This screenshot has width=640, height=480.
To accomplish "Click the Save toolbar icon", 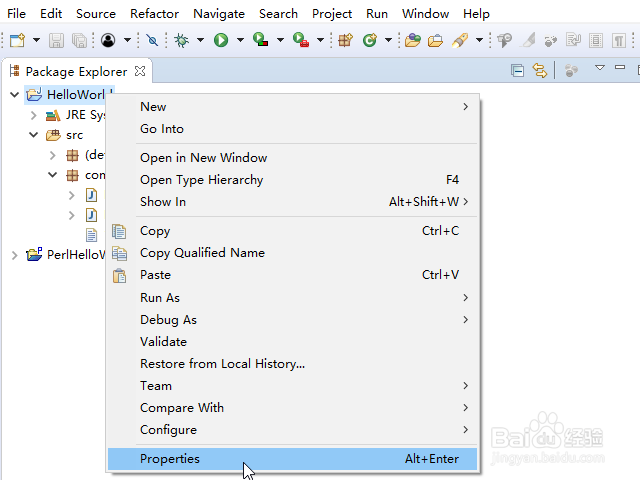I will tap(56, 40).
